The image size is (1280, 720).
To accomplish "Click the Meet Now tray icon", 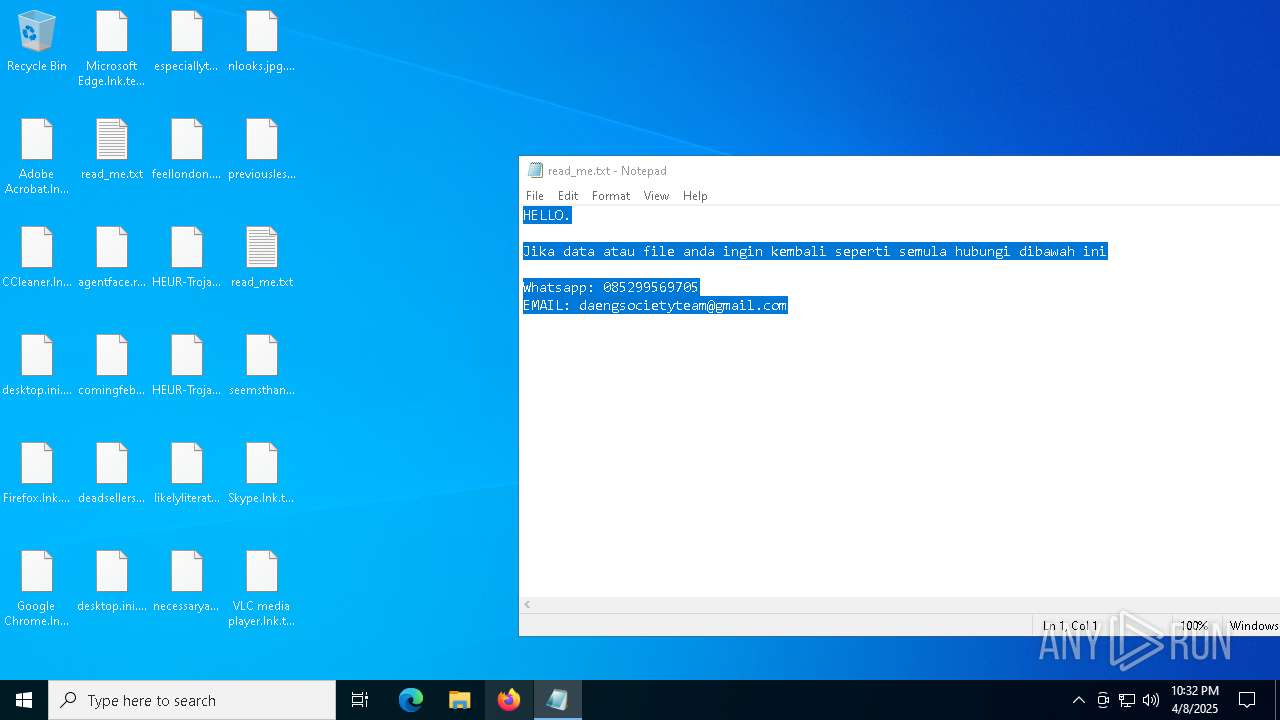I will 1103,700.
